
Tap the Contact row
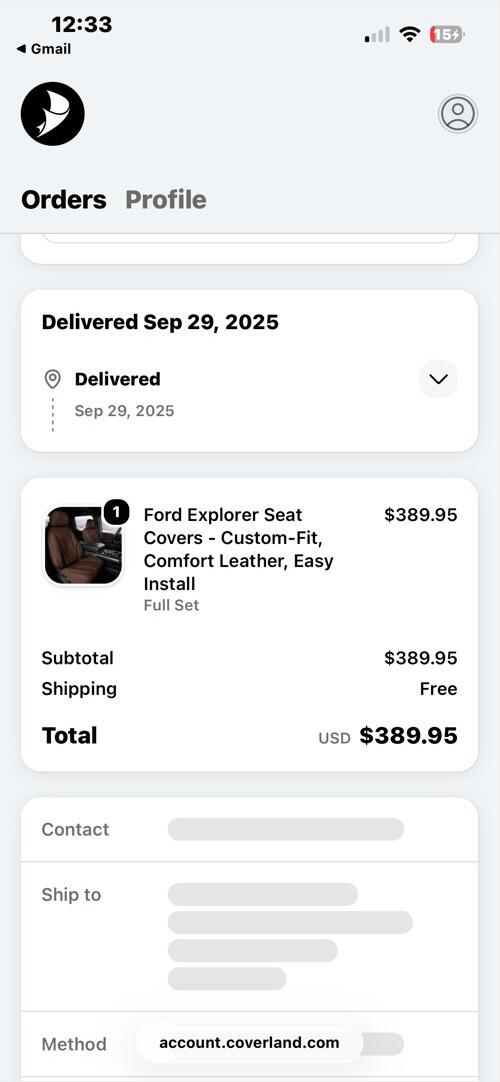coord(249,829)
